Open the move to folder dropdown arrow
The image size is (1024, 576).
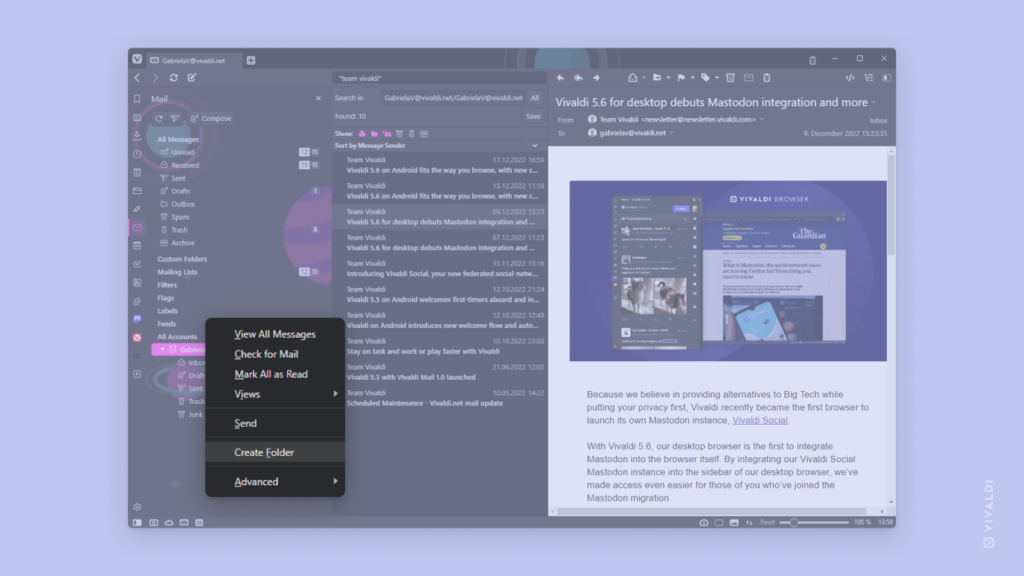pyautogui.click(x=668, y=78)
